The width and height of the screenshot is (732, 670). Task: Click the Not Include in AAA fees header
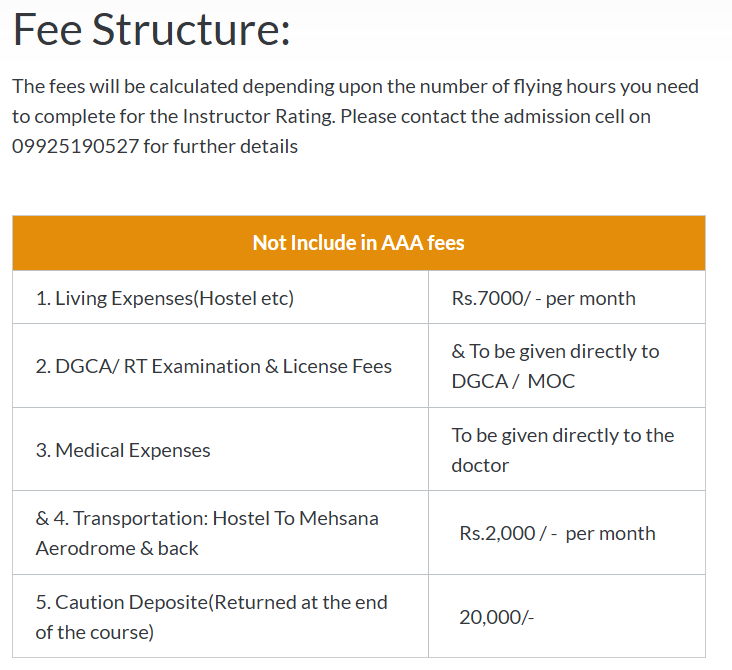tap(358, 243)
